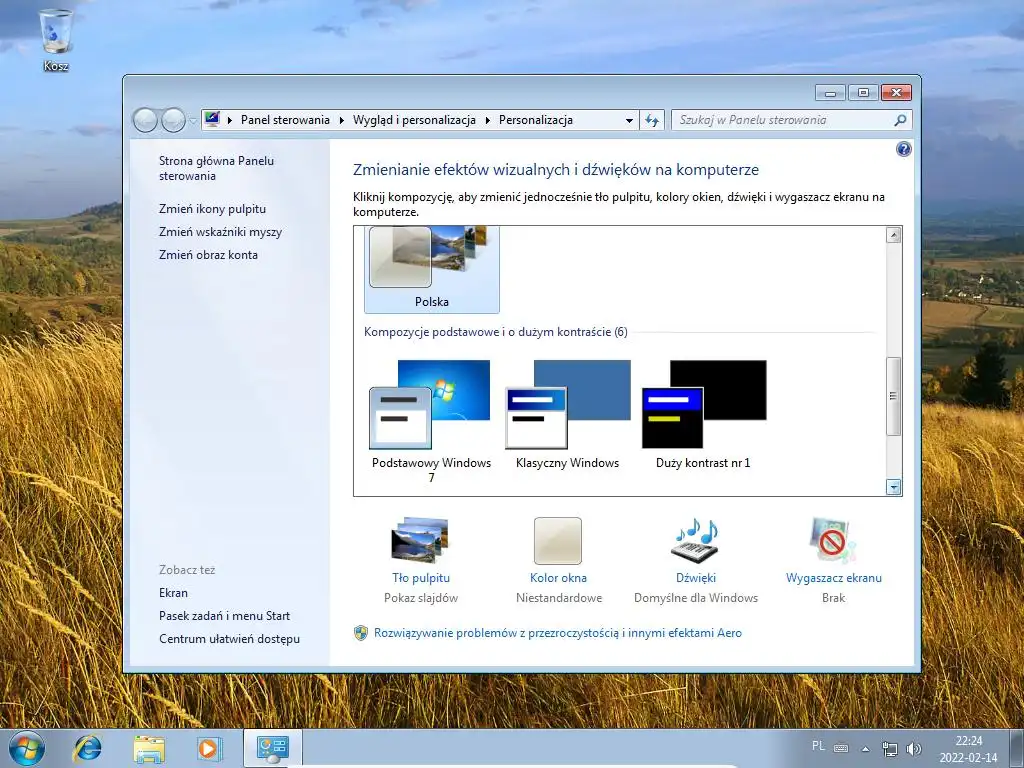
Task: Select 'Panel sterowania' in the breadcrumb
Action: pyautogui.click(x=285, y=120)
